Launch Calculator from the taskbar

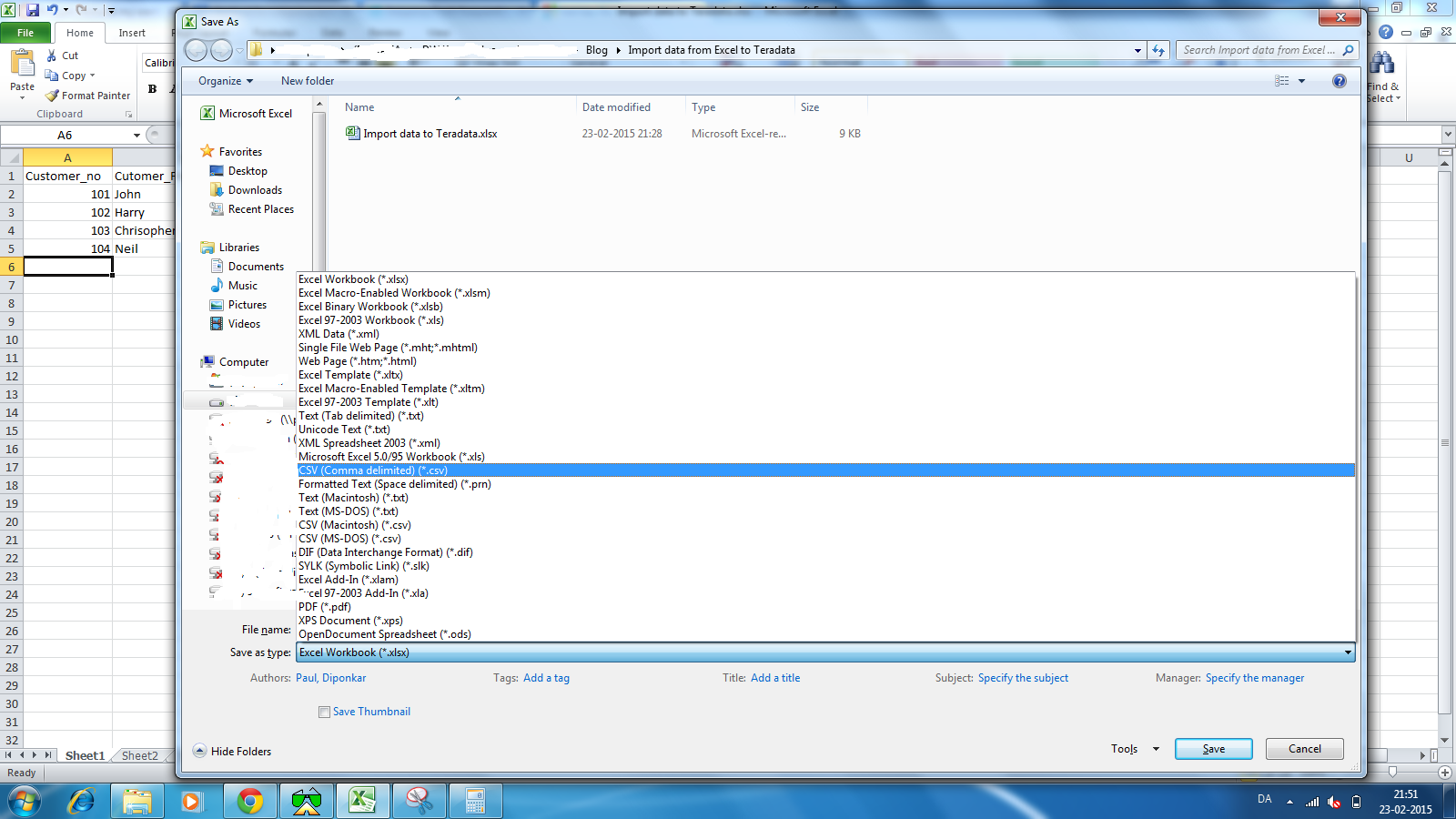tap(476, 801)
